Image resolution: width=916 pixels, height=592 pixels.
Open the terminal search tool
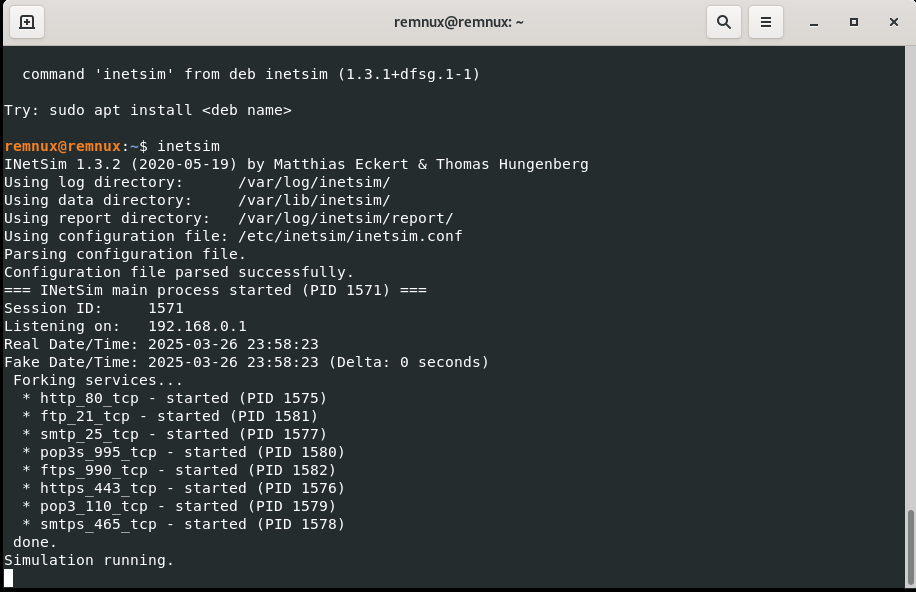pos(723,21)
